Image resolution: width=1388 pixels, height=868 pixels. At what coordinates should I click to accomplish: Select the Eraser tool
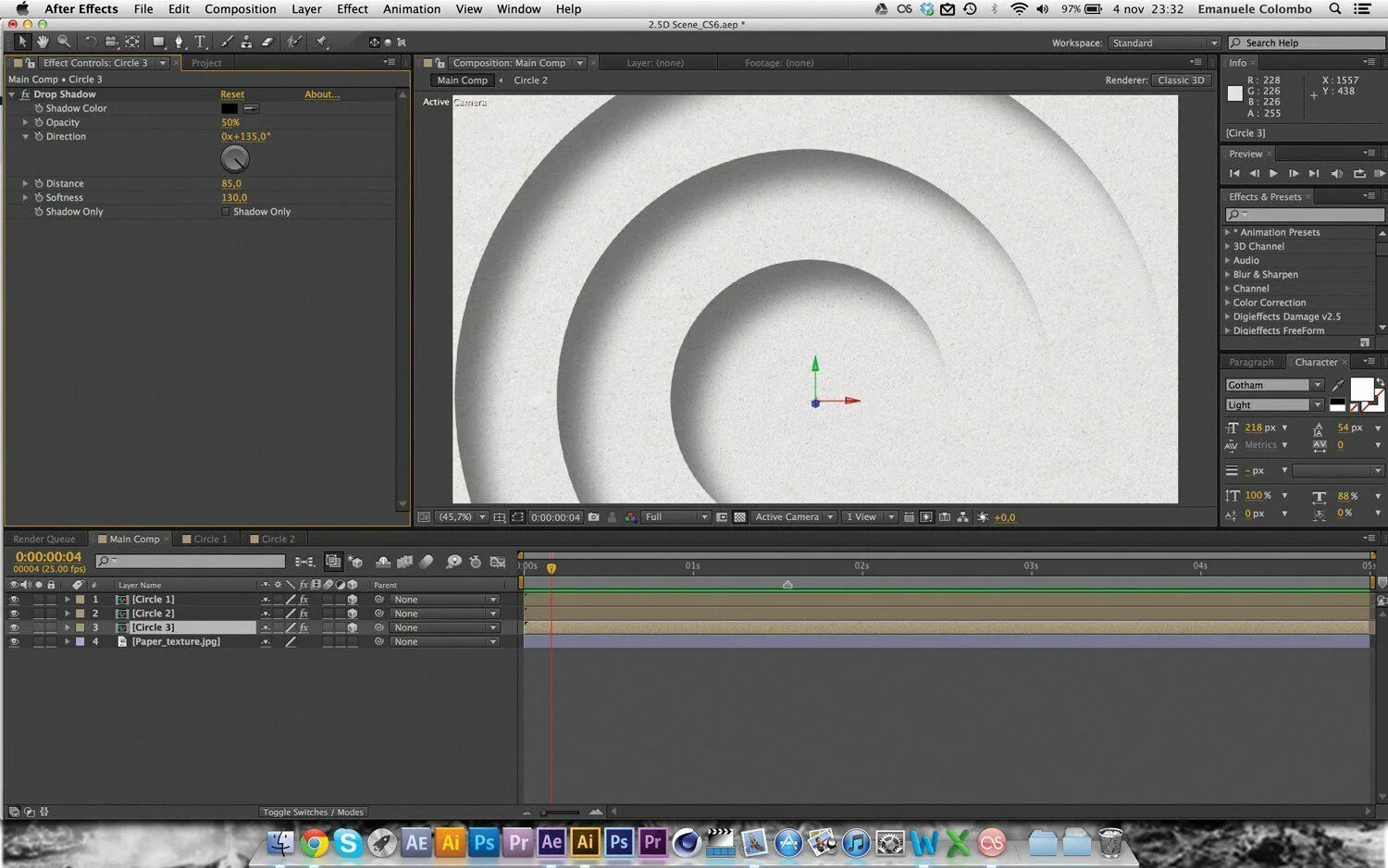(267, 42)
